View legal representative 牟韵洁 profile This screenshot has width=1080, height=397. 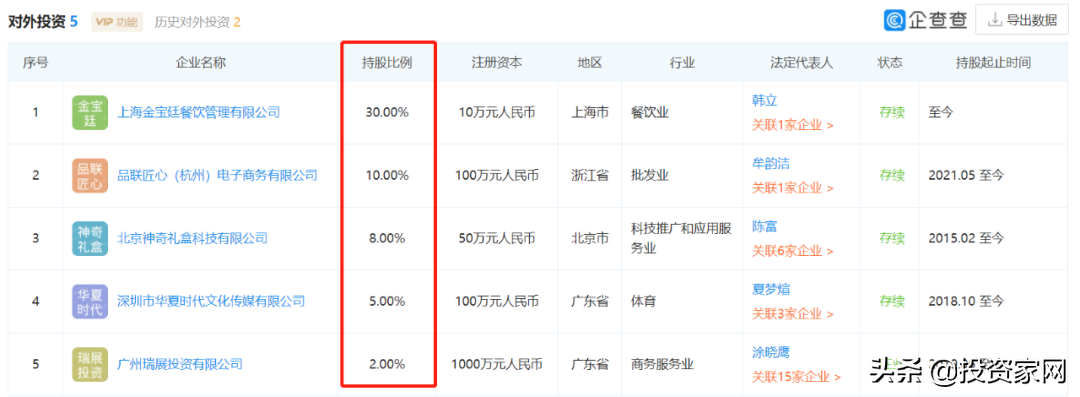(771, 163)
